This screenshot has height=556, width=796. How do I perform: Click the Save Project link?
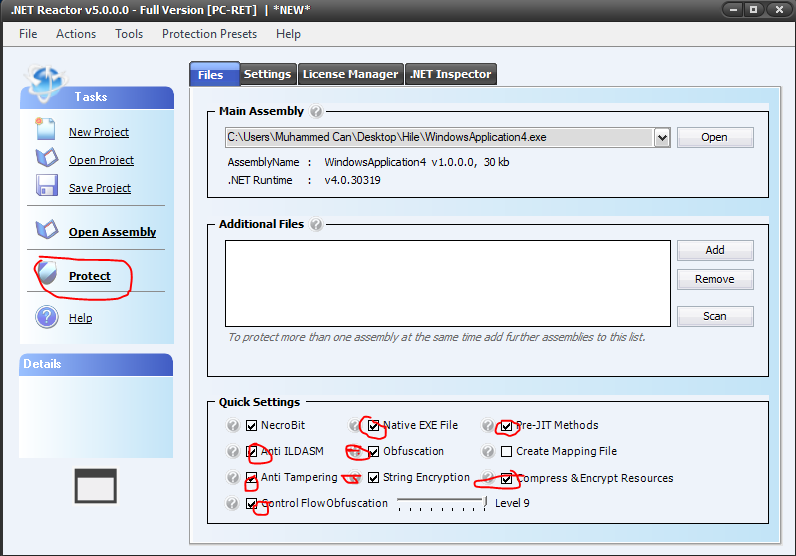point(100,188)
